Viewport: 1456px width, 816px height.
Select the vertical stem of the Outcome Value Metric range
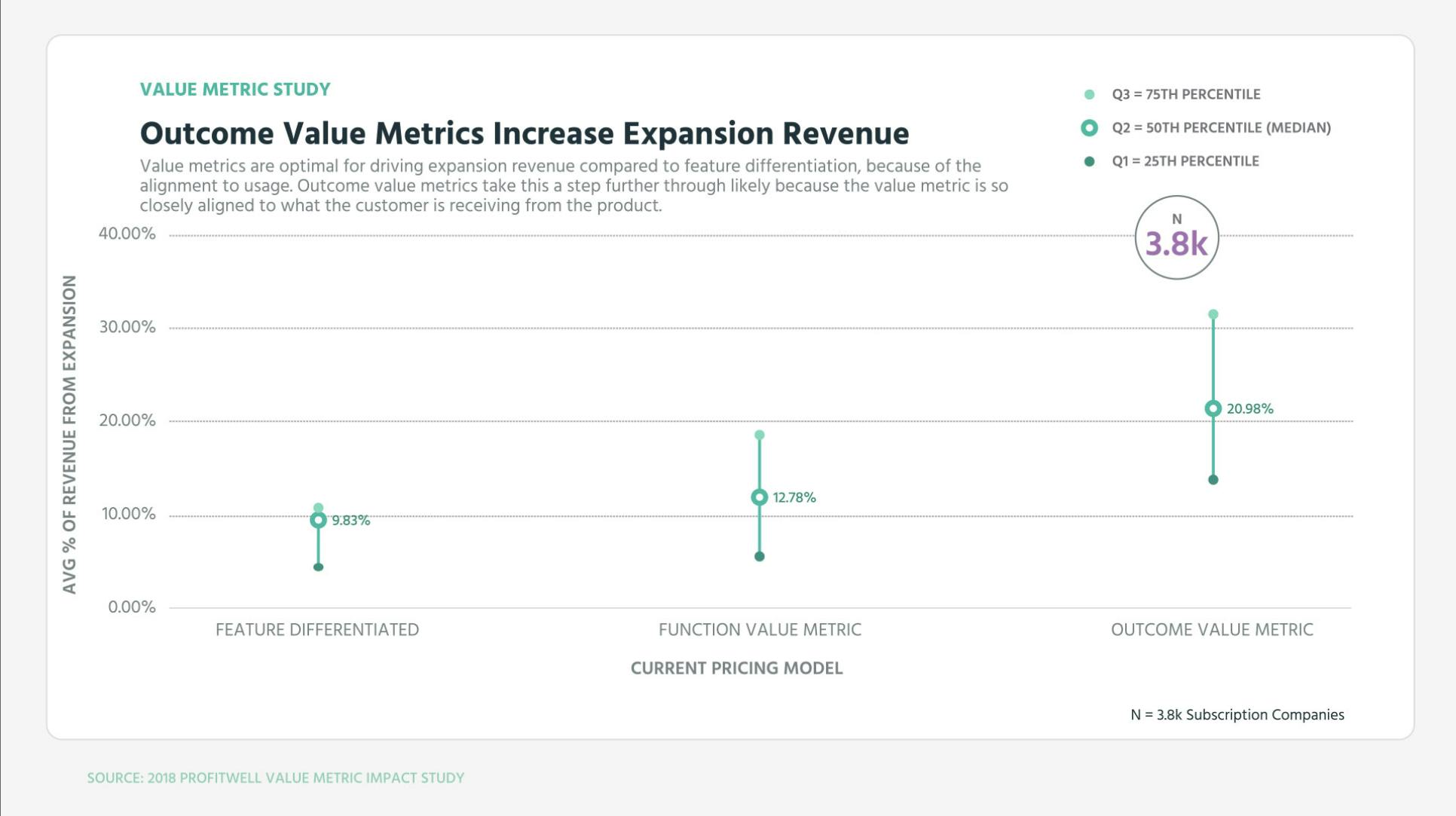[x=1213, y=362]
